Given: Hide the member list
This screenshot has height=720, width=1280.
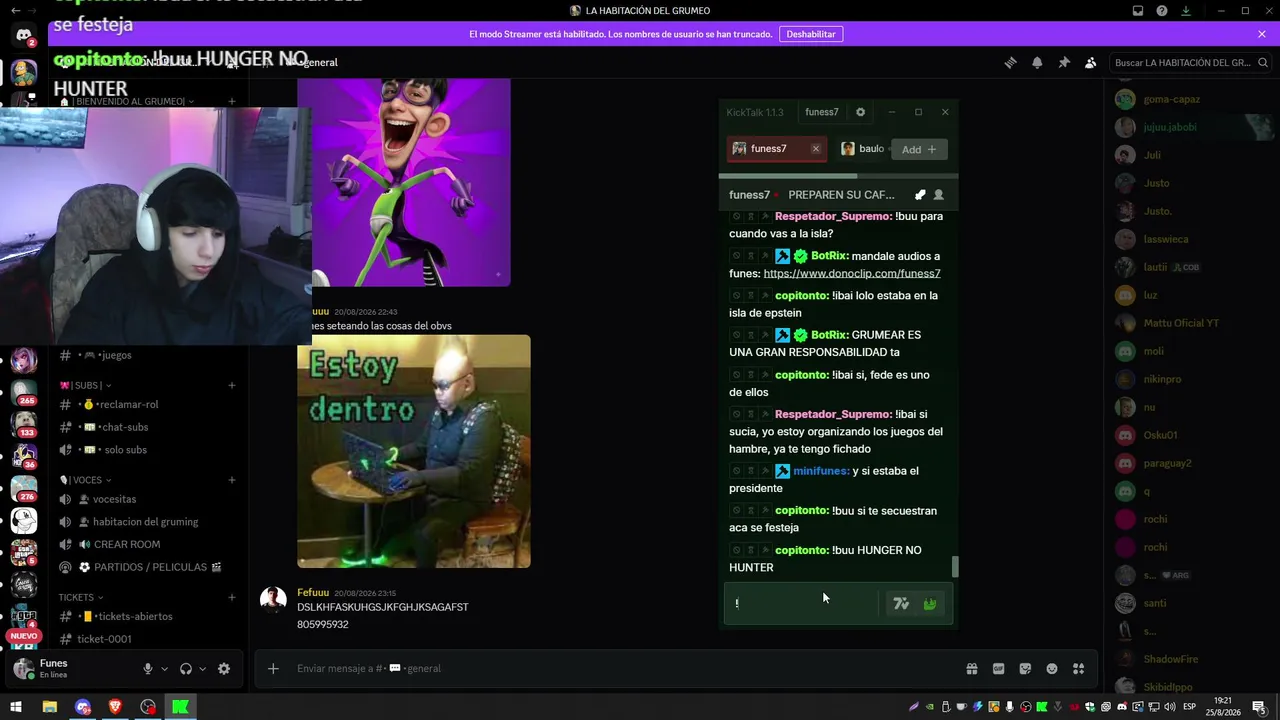Looking at the screenshot, I should click(1091, 62).
